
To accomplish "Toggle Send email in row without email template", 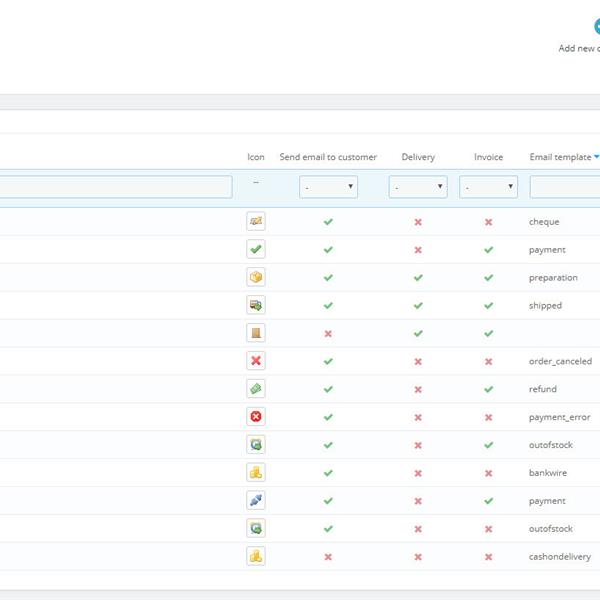I will click(x=328, y=334).
